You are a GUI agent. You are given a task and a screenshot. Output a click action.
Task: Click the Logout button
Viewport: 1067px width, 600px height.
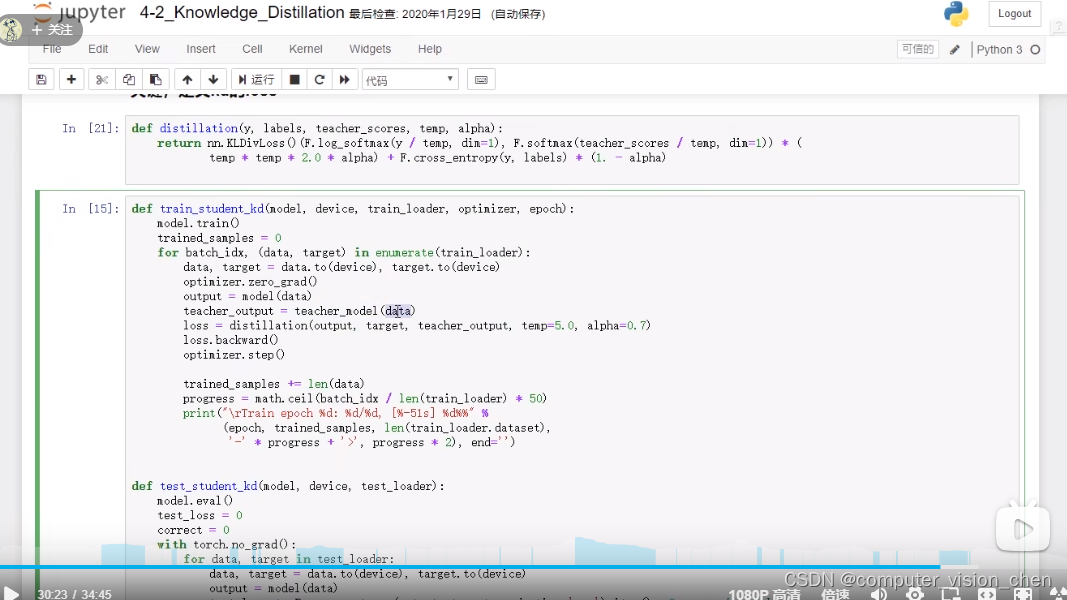(x=1015, y=14)
